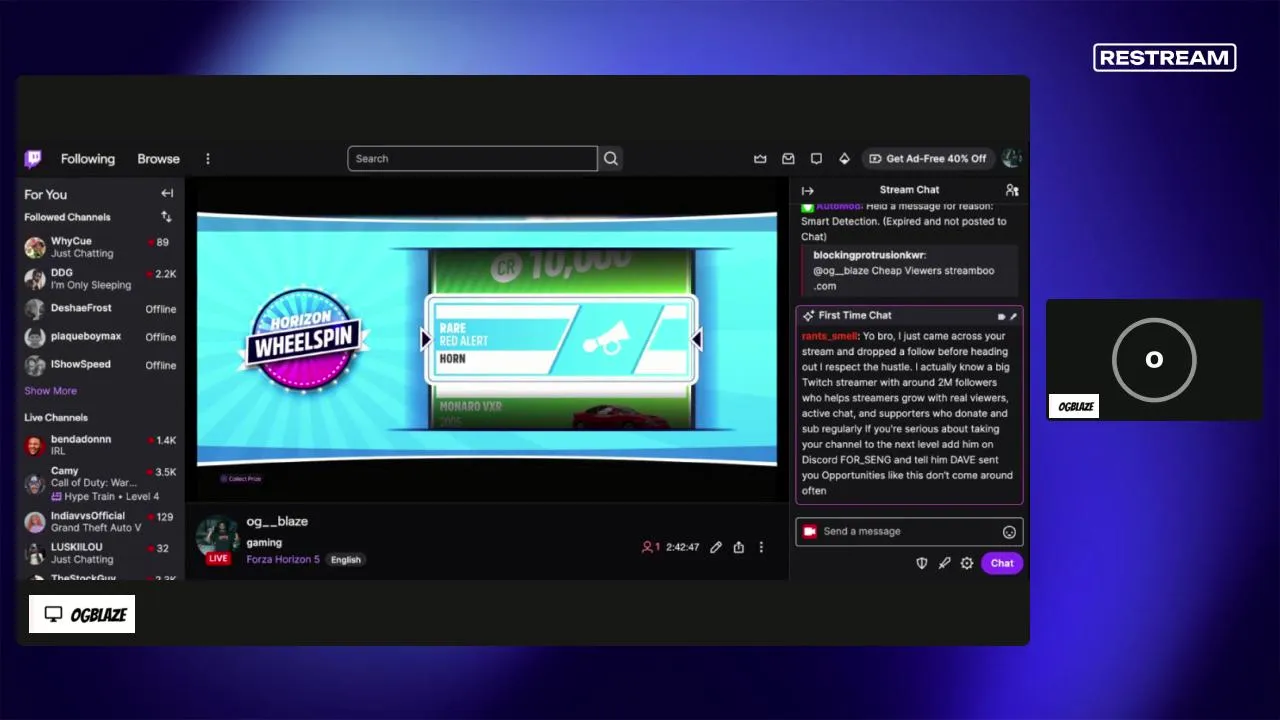Click the AutoMod green badge

807,207
